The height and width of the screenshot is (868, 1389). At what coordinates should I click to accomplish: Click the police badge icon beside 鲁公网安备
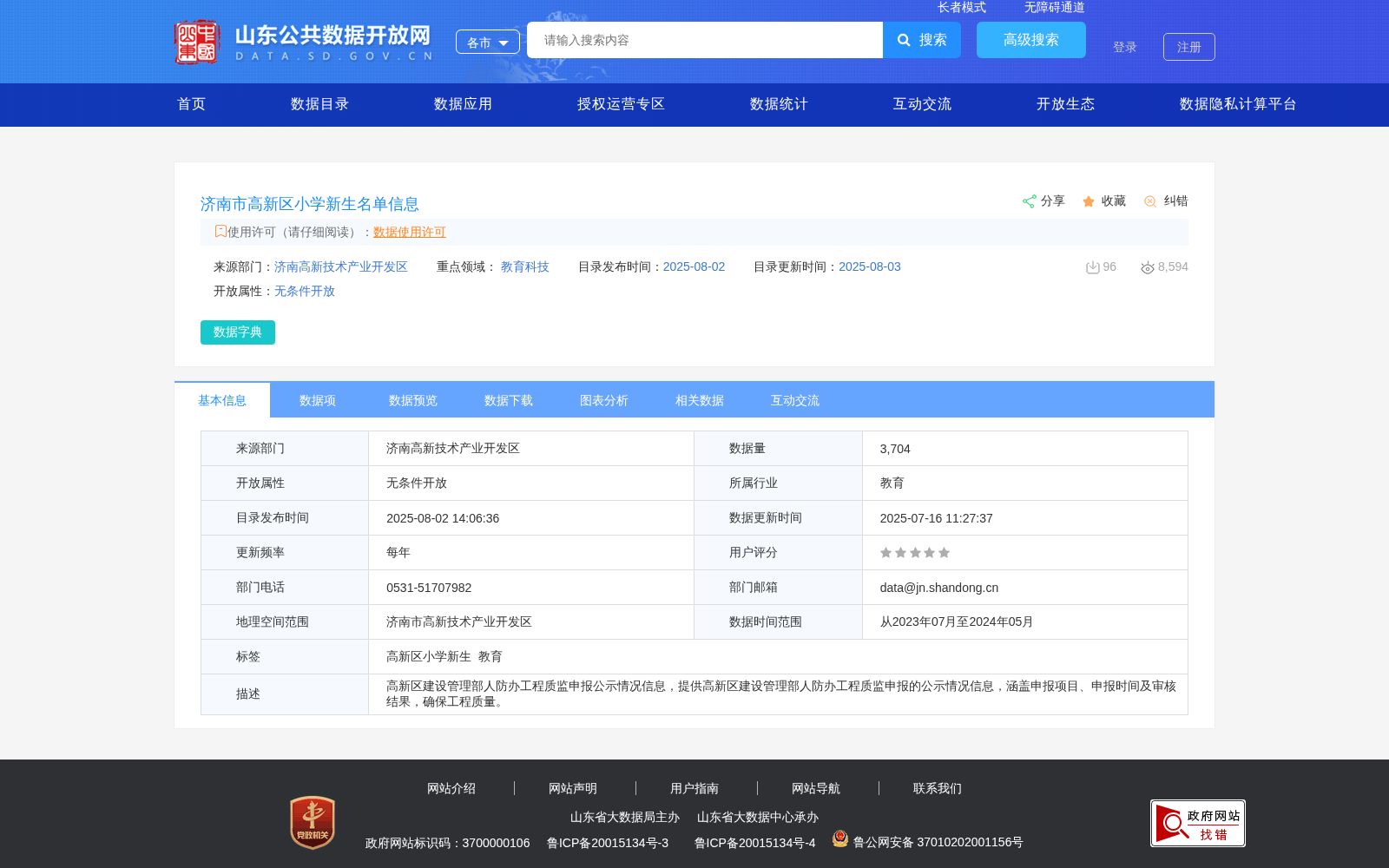[x=840, y=838]
